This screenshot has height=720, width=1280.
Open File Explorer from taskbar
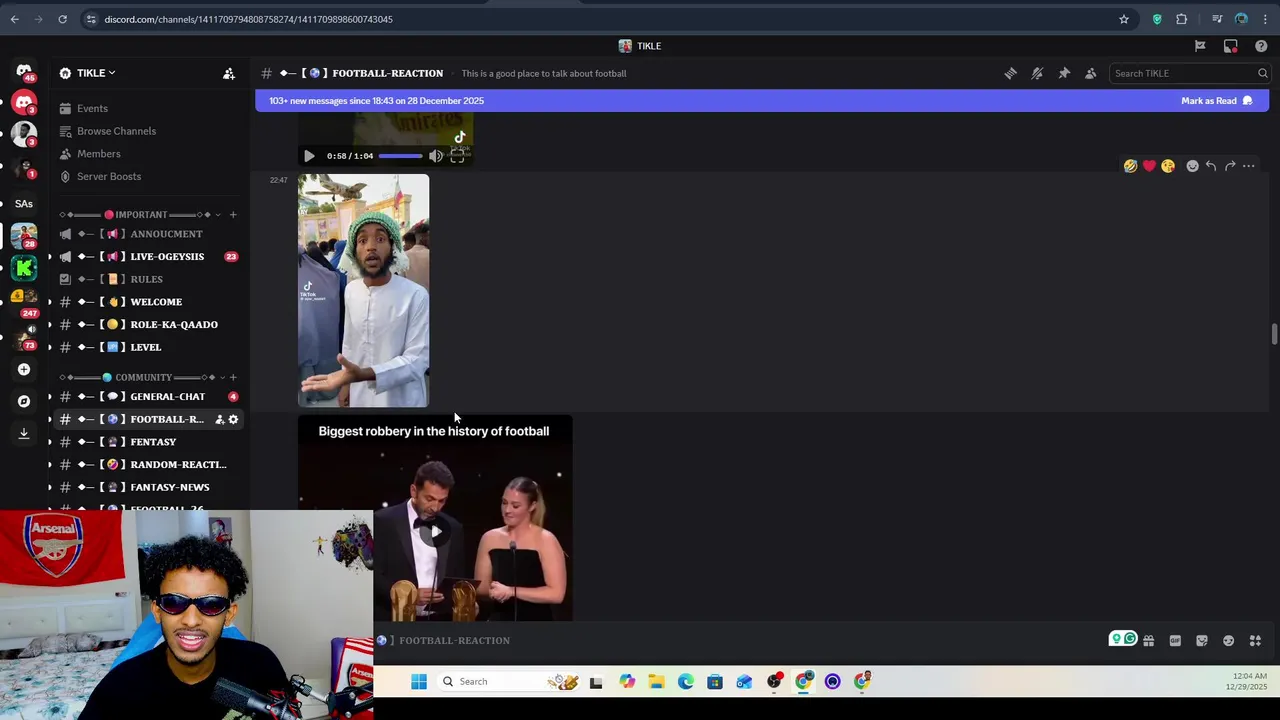tap(656, 682)
